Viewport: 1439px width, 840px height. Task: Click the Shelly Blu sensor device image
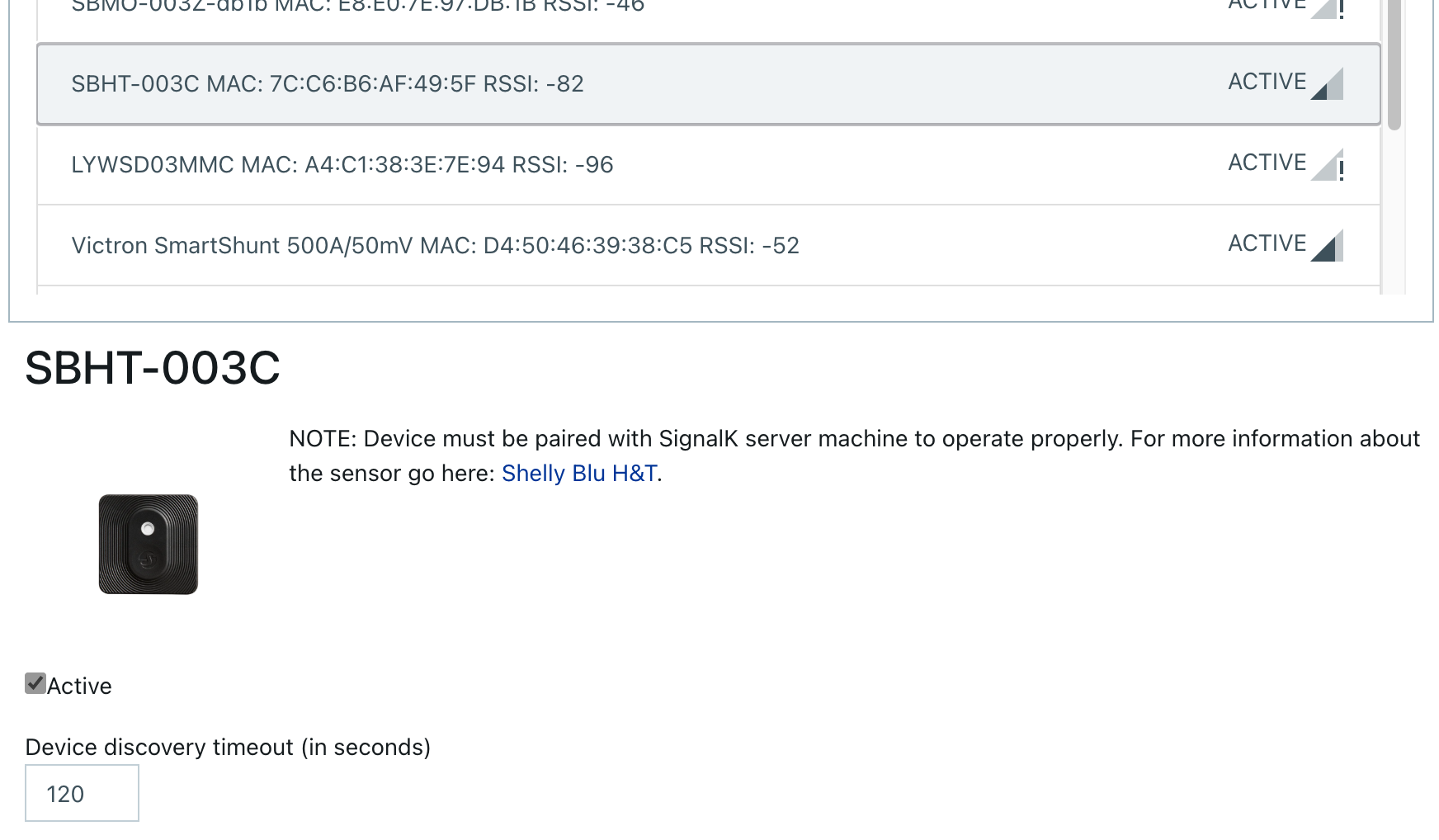pos(149,544)
